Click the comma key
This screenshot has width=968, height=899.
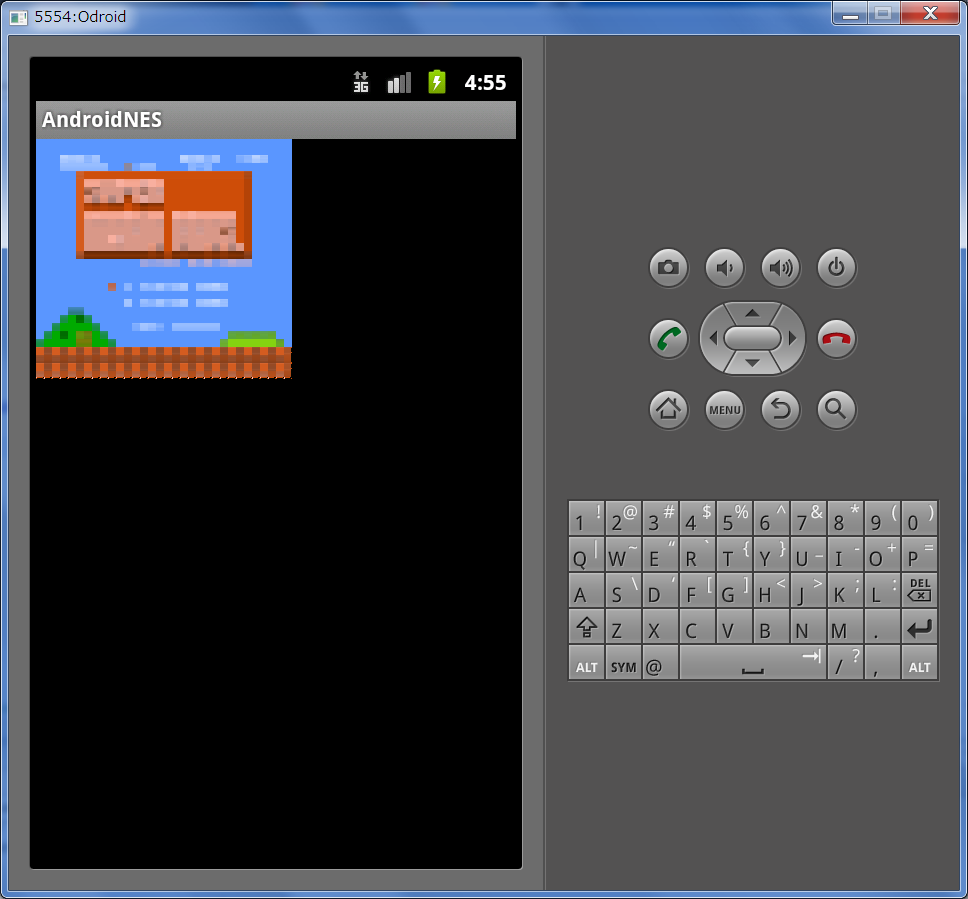tap(882, 663)
